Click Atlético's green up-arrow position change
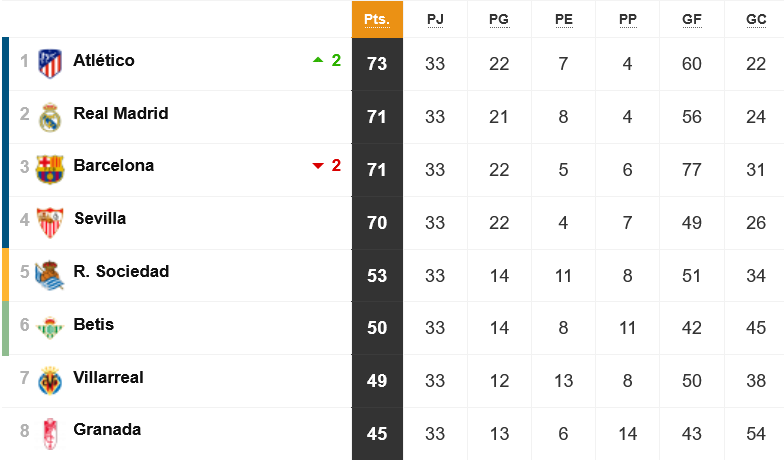The image size is (784, 460). 327,60
